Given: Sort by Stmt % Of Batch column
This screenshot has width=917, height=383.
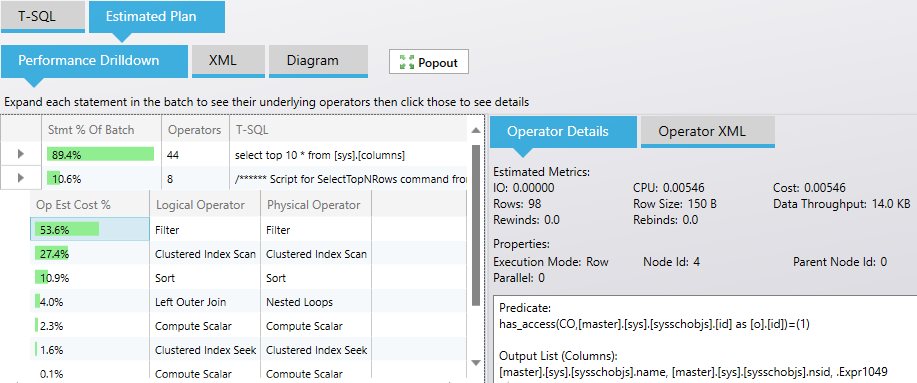Looking at the screenshot, I should [102, 130].
